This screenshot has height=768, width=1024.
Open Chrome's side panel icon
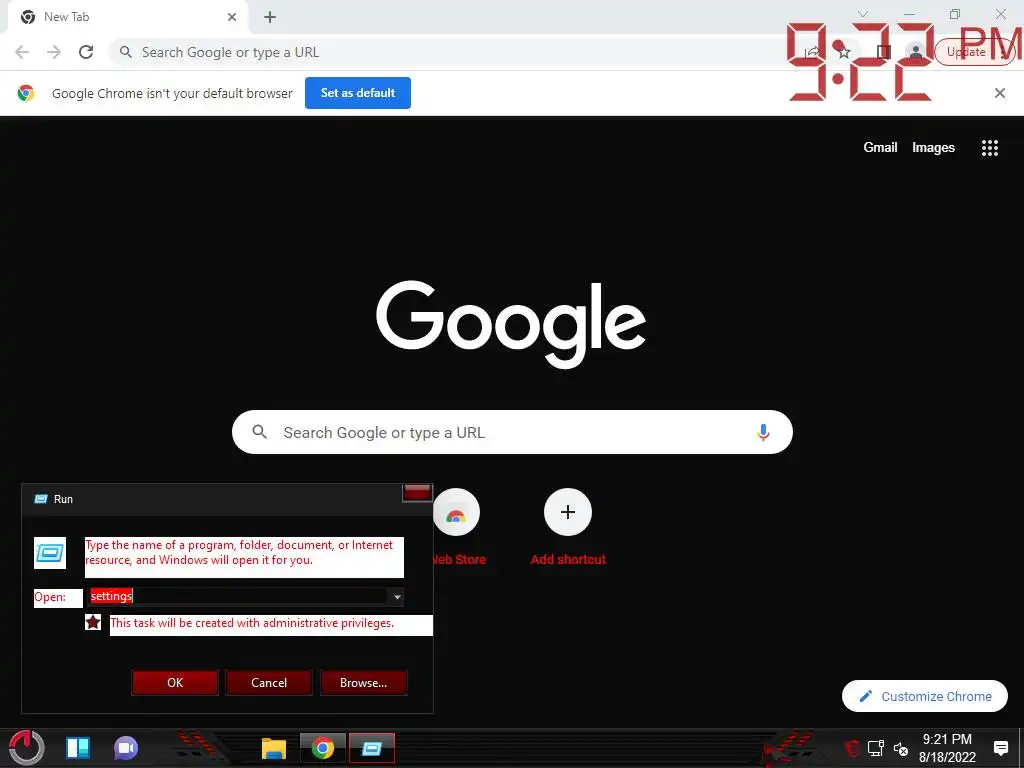pyautogui.click(x=884, y=52)
